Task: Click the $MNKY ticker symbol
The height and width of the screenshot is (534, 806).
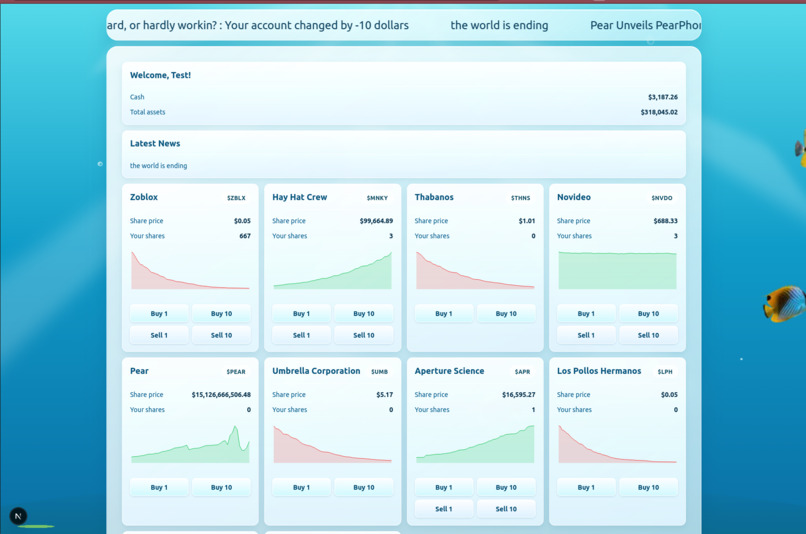Action: 377,198
